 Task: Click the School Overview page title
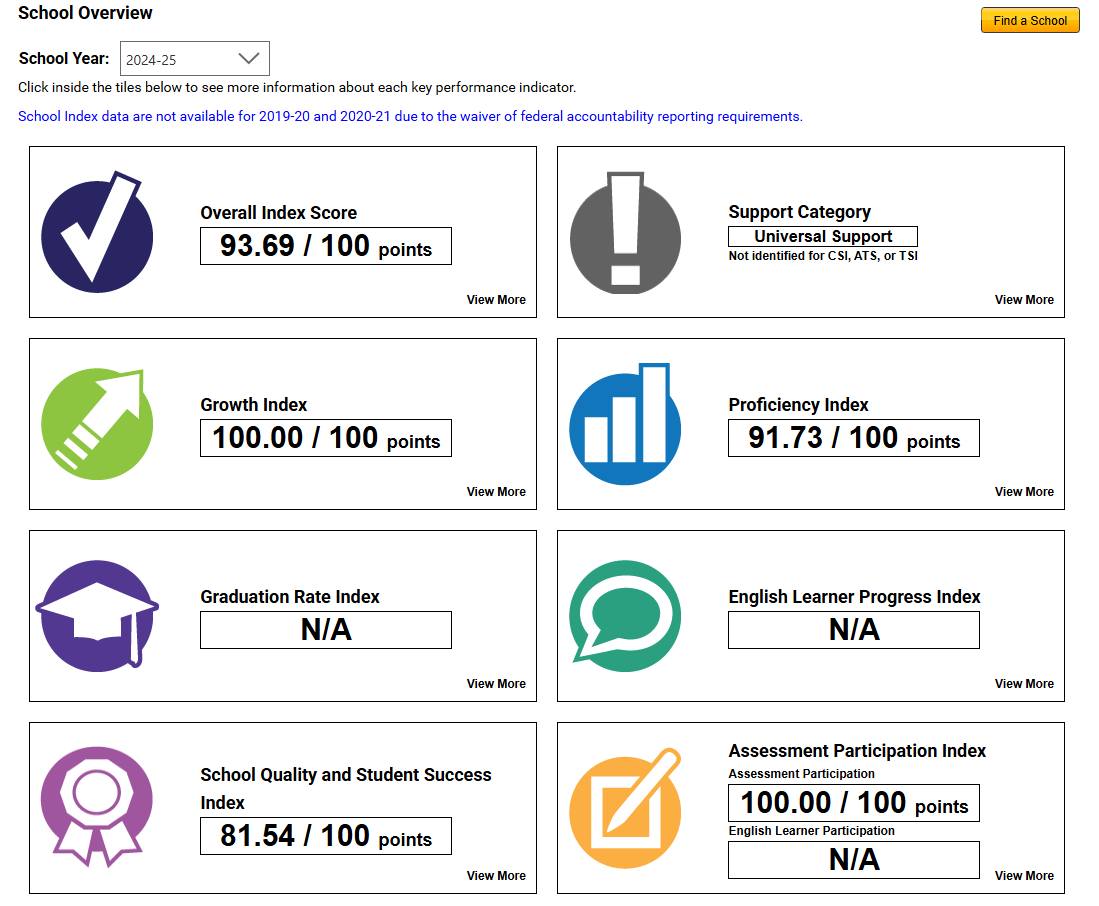pos(85,13)
